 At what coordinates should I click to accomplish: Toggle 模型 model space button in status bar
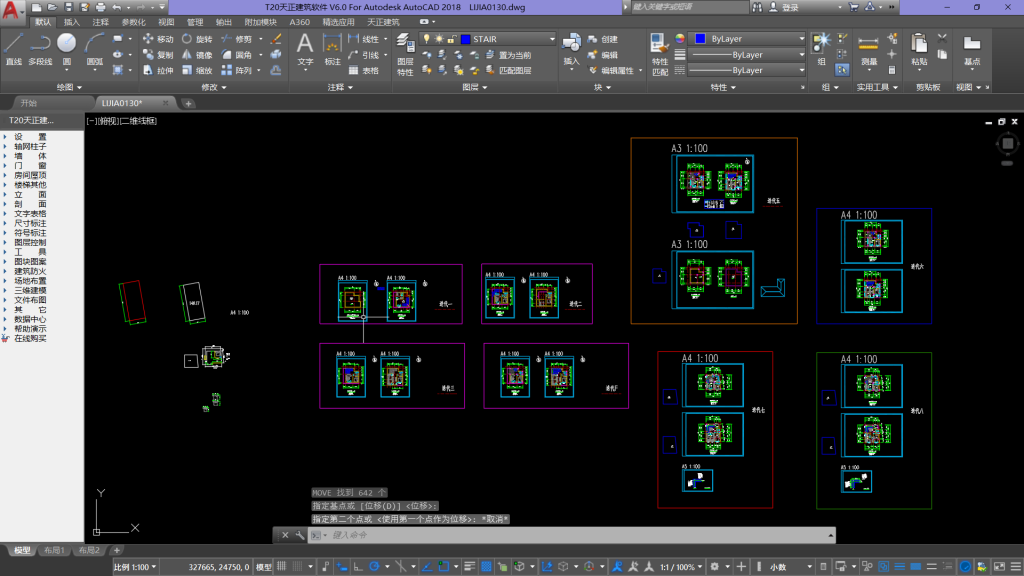tap(264, 567)
